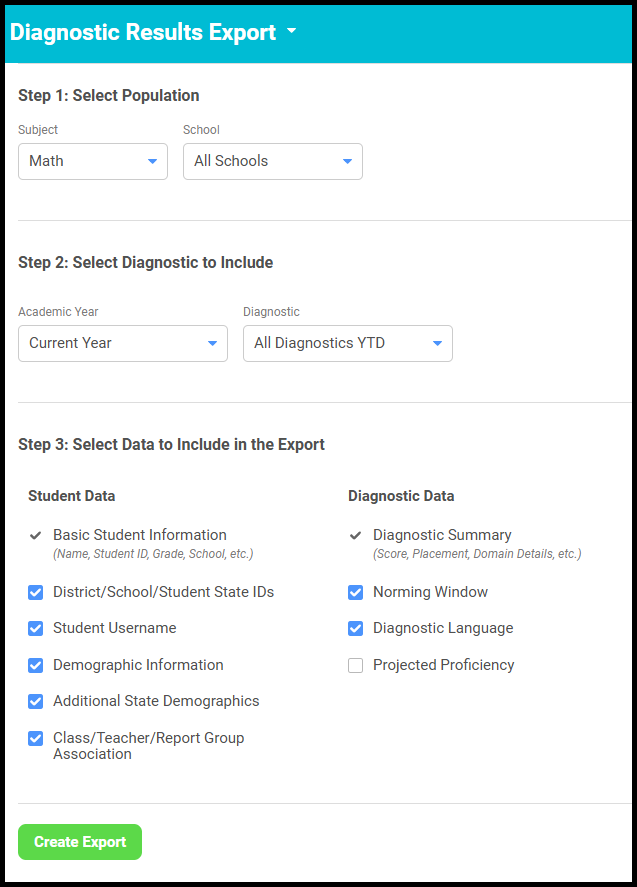This screenshot has width=637, height=887.
Task: Uncheck Class/Teacher/Report Group Association checkbox
Action: click(36, 738)
